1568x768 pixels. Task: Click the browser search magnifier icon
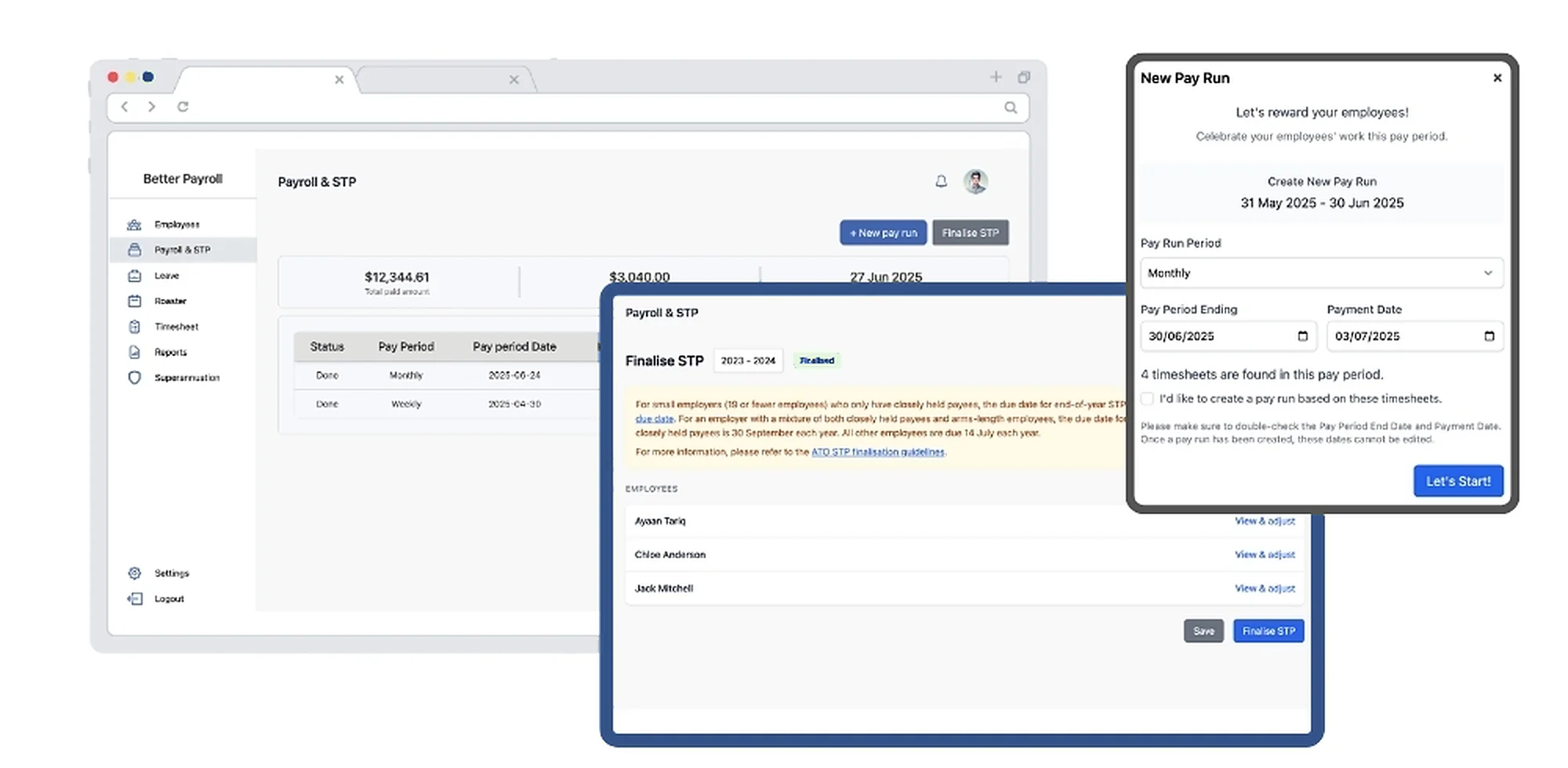point(1011,107)
